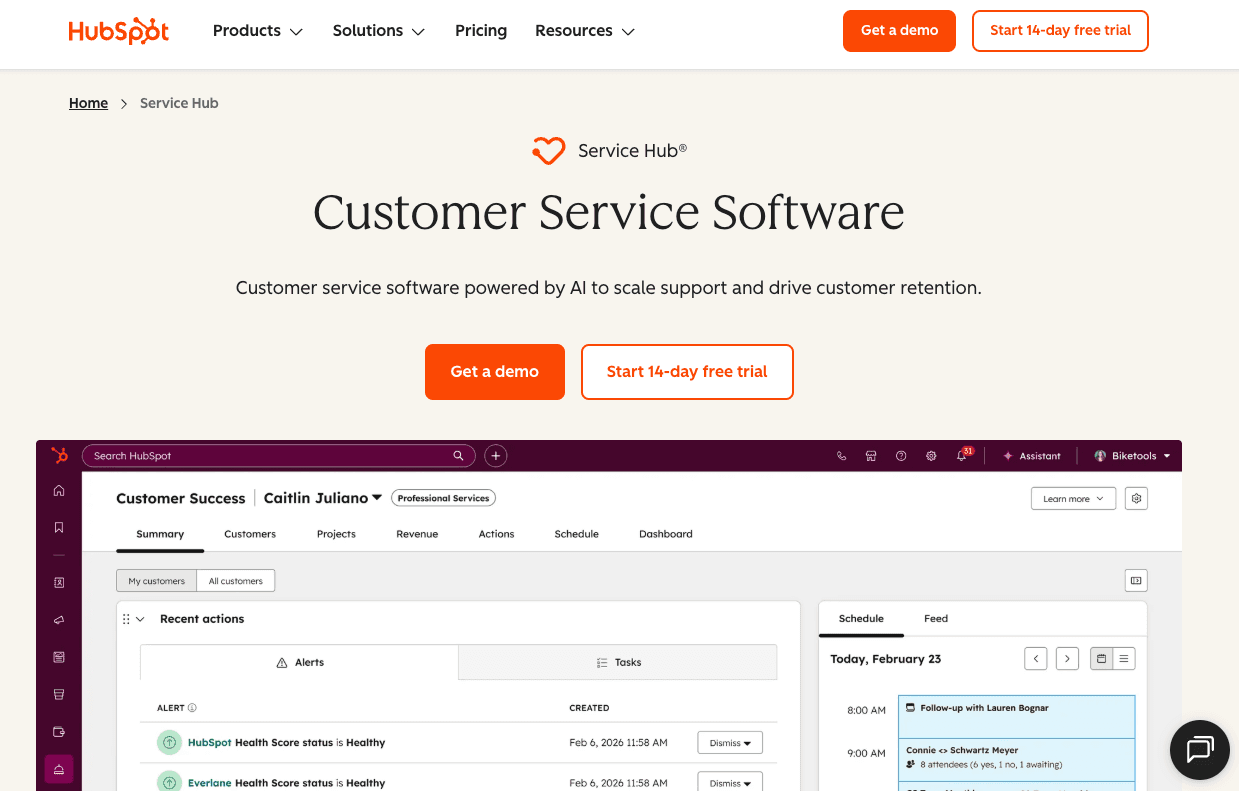Open the contacts icon in the preview sidebar

pos(59,582)
